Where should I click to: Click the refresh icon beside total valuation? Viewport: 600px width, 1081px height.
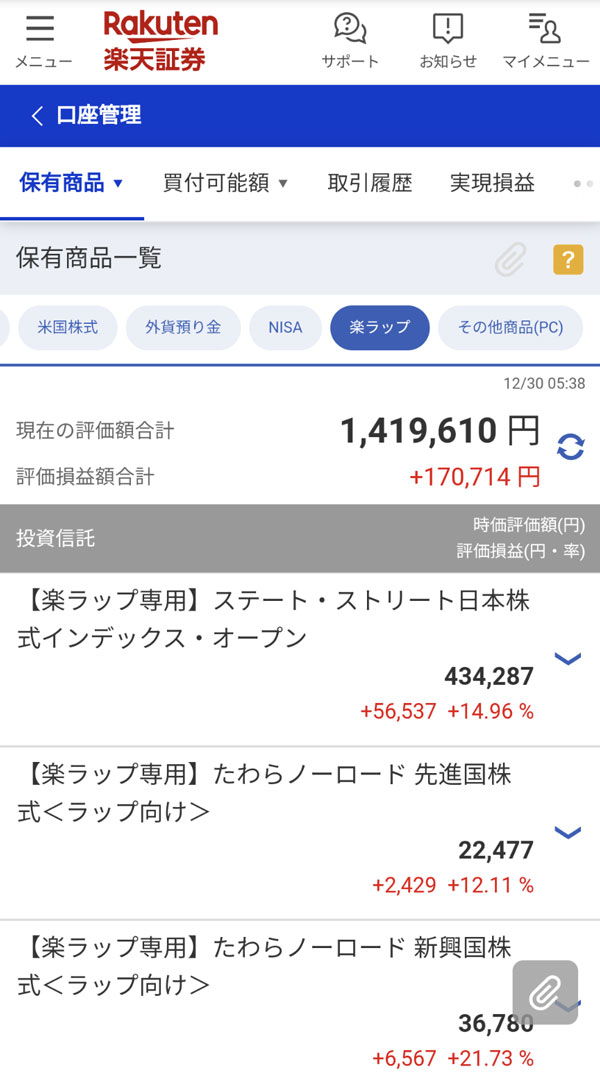(570, 447)
